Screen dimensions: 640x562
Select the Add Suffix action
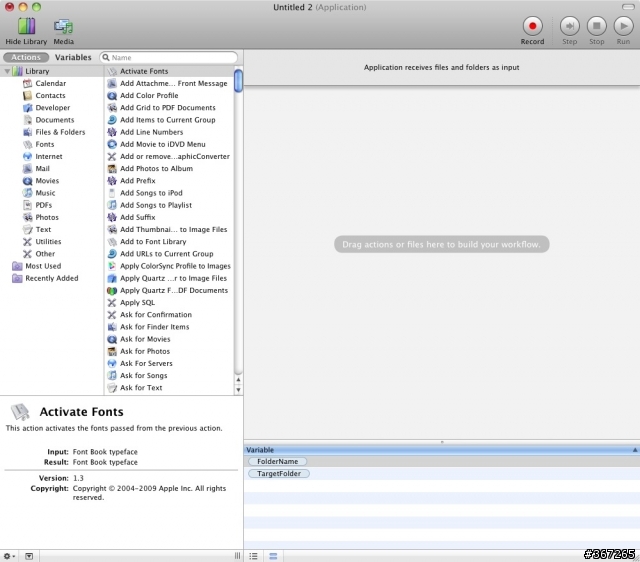point(169,218)
